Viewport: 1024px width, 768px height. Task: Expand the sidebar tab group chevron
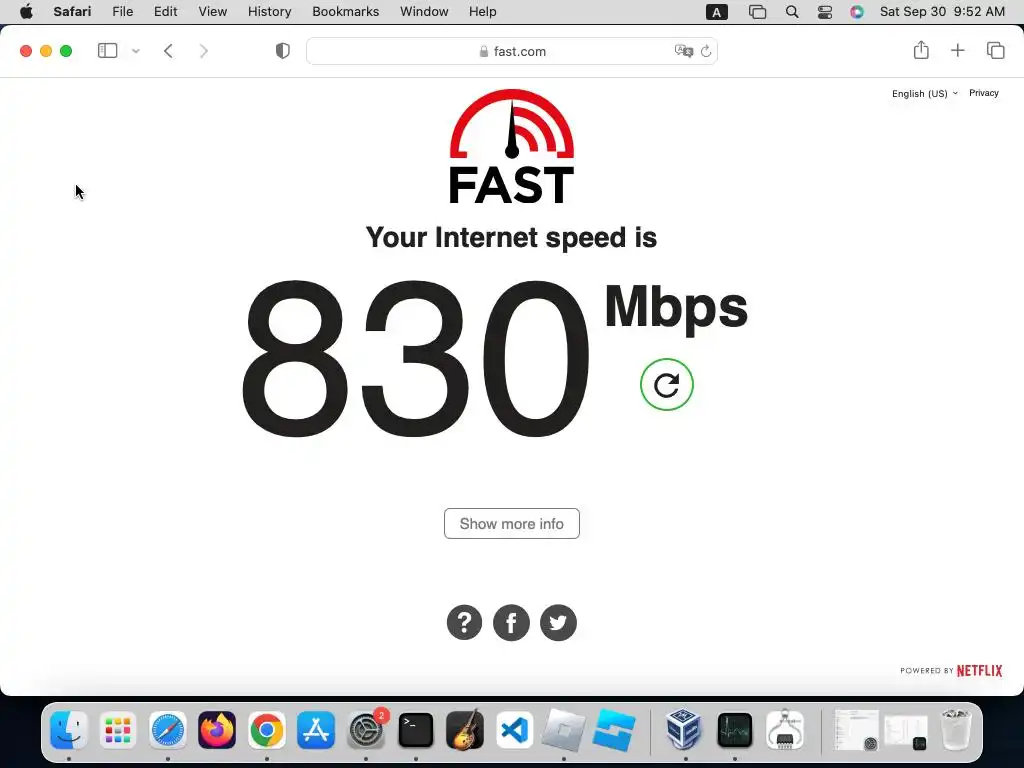(x=136, y=51)
